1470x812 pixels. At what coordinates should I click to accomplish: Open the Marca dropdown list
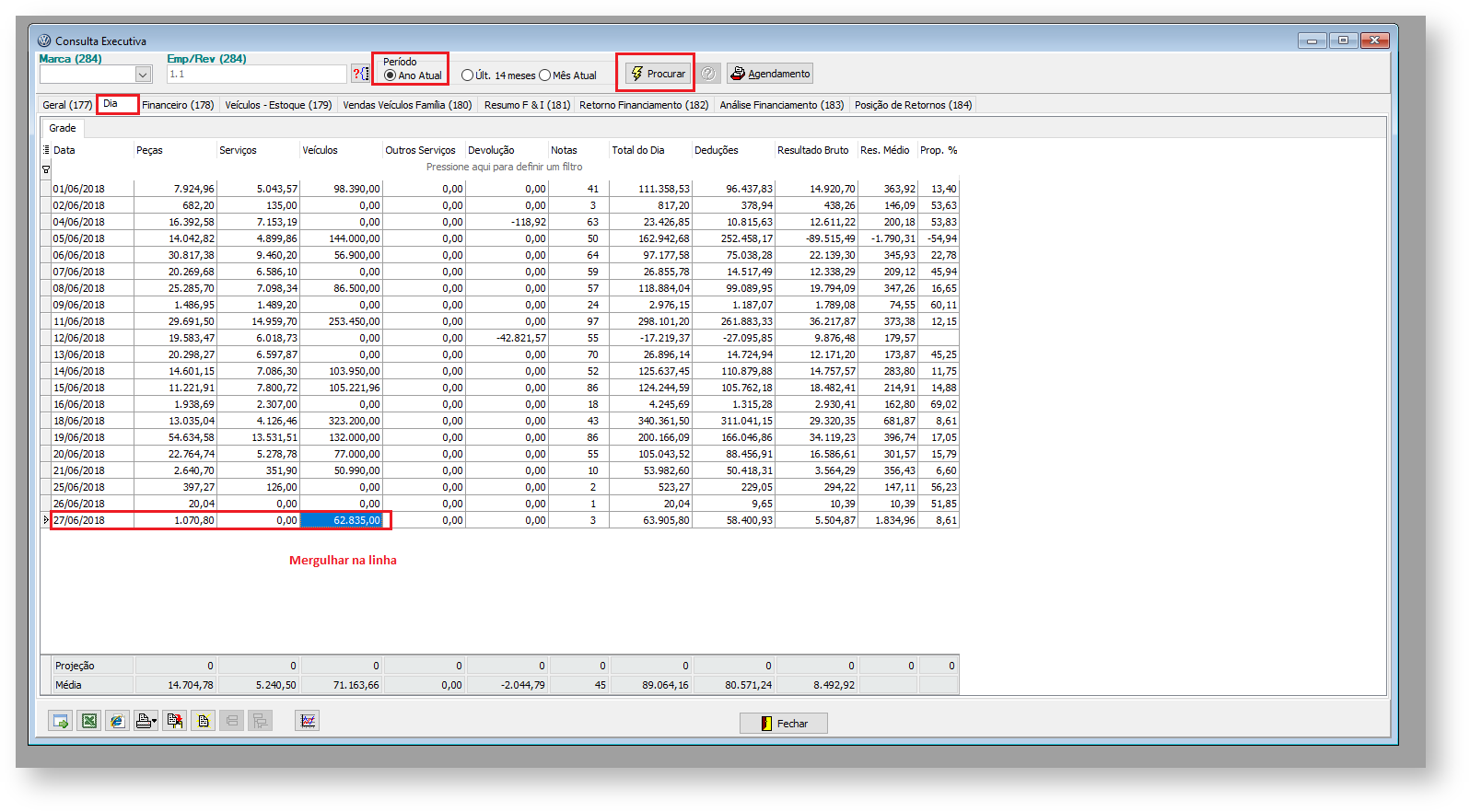point(143,75)
